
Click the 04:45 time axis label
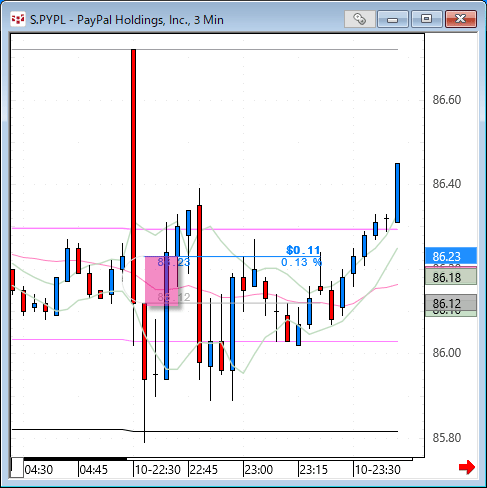pos(94,470)
